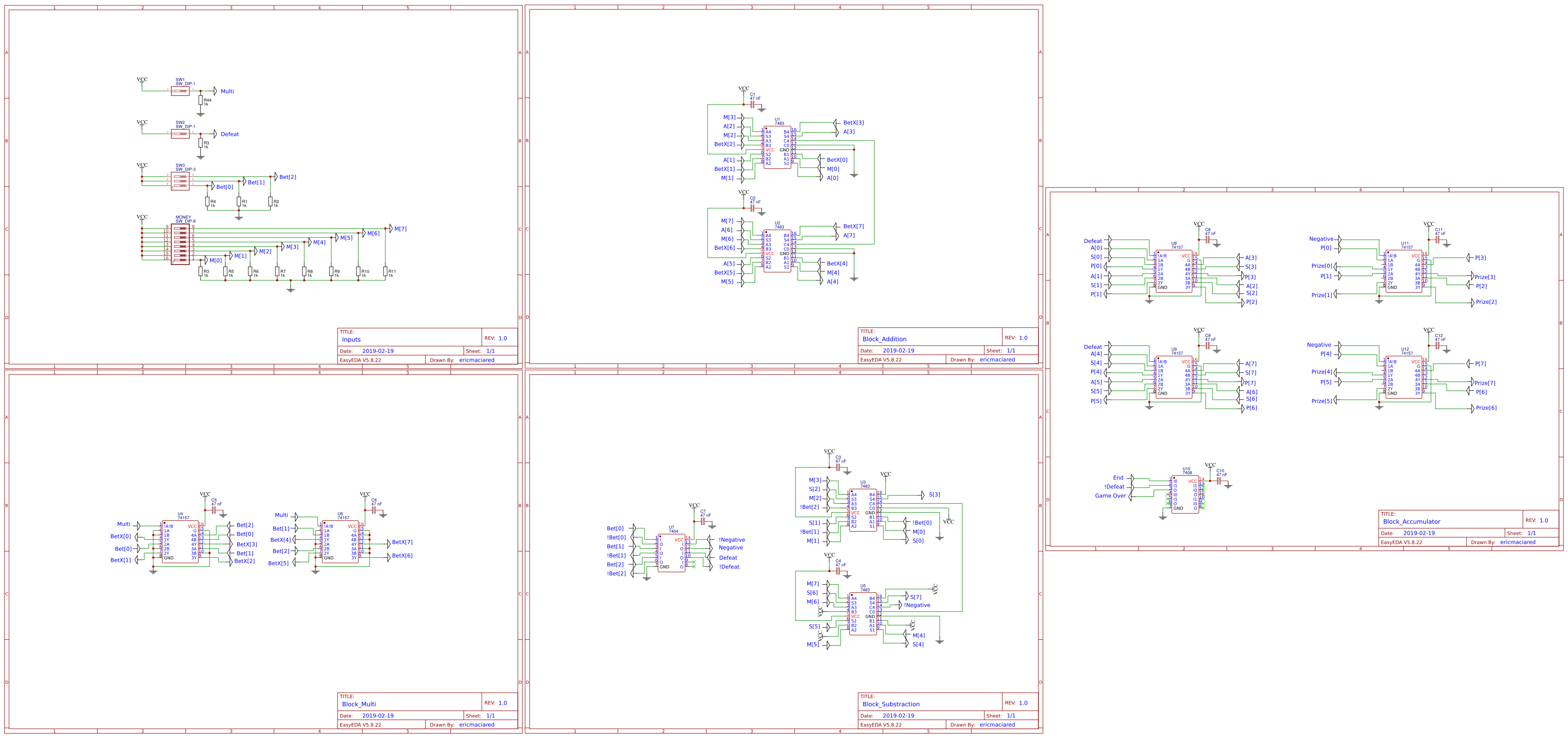Viewport: 1568px width, 738px height.
Task: Select the U11 74157 chip on Accumulator sheet
Action: tap(1403, 271)
